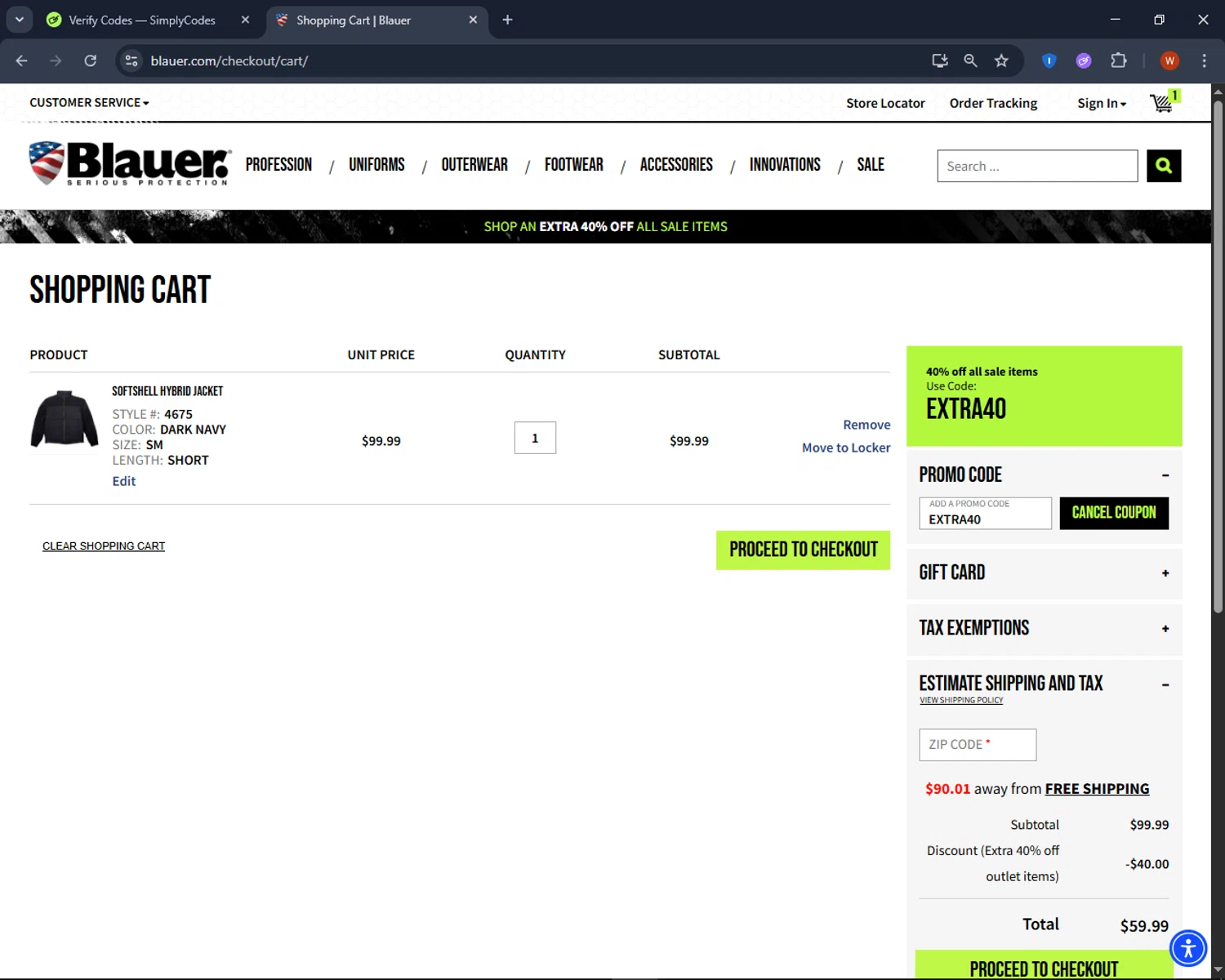Open the shopping cart icon in header
The height and width of the screenshot is (980, 1225).
(x=1163, y=102)
